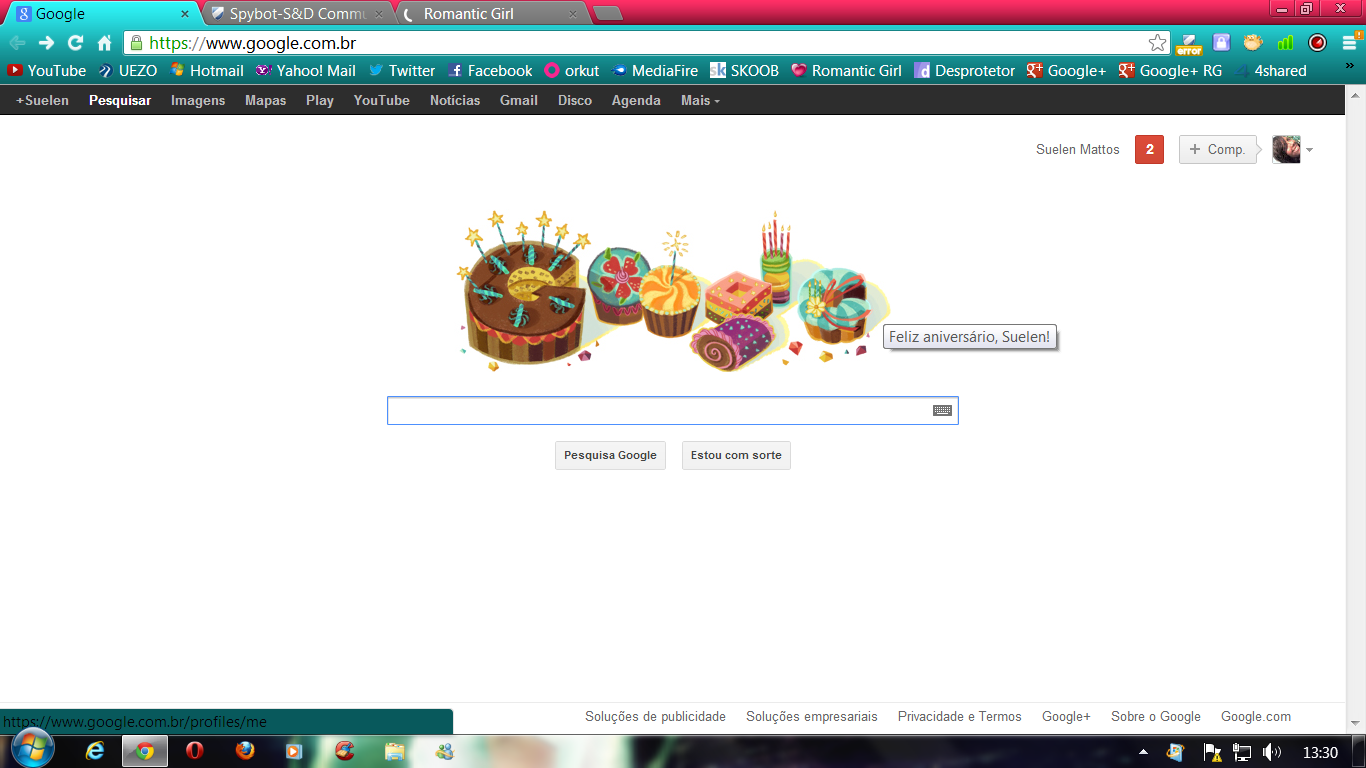Click the Pesquisa Google button

610,455
